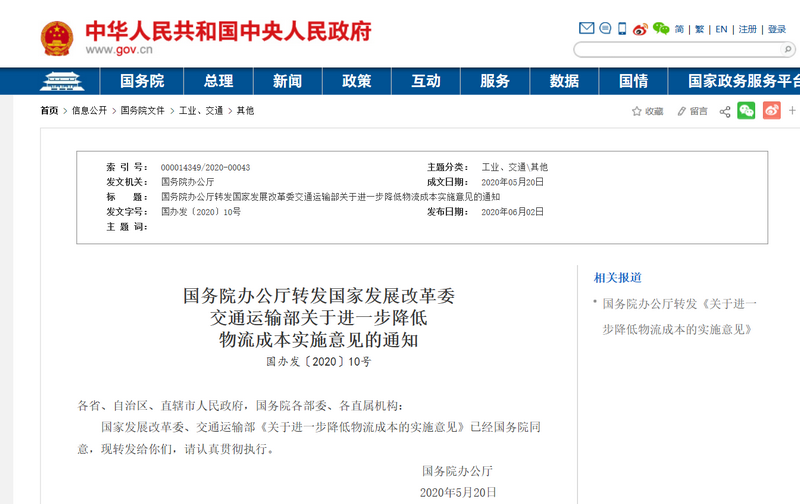
Task: Select the 政策 navigation tab
Action: click(x=356, y=81)
